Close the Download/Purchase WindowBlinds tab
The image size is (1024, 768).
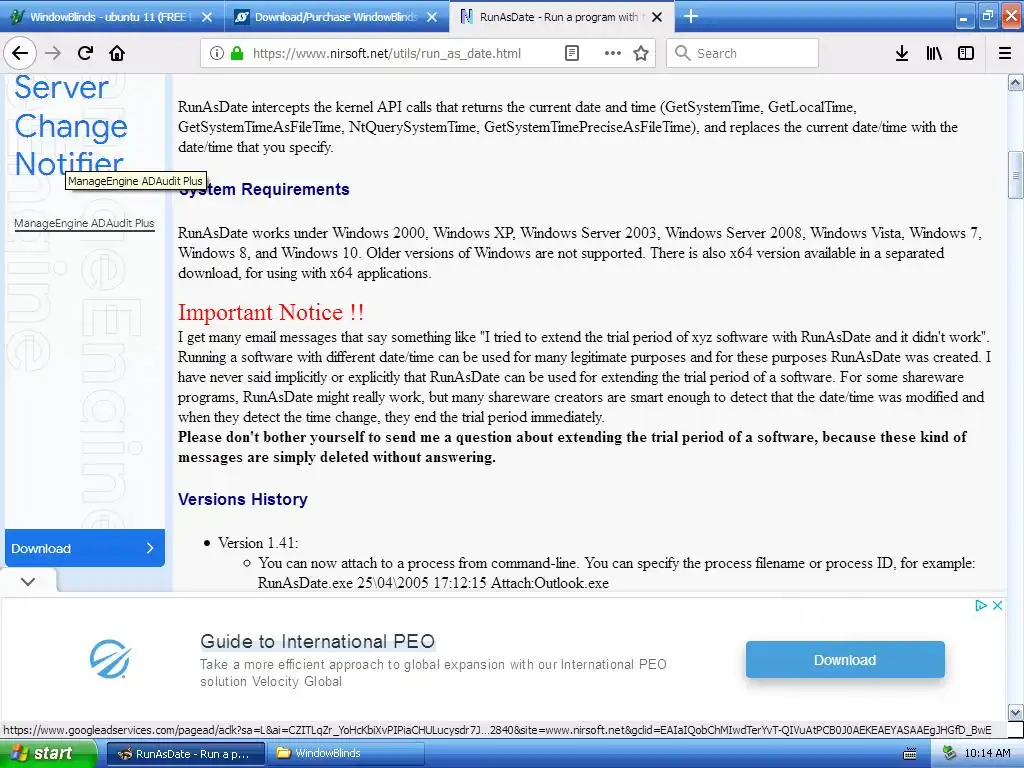[x=432, y=17]
